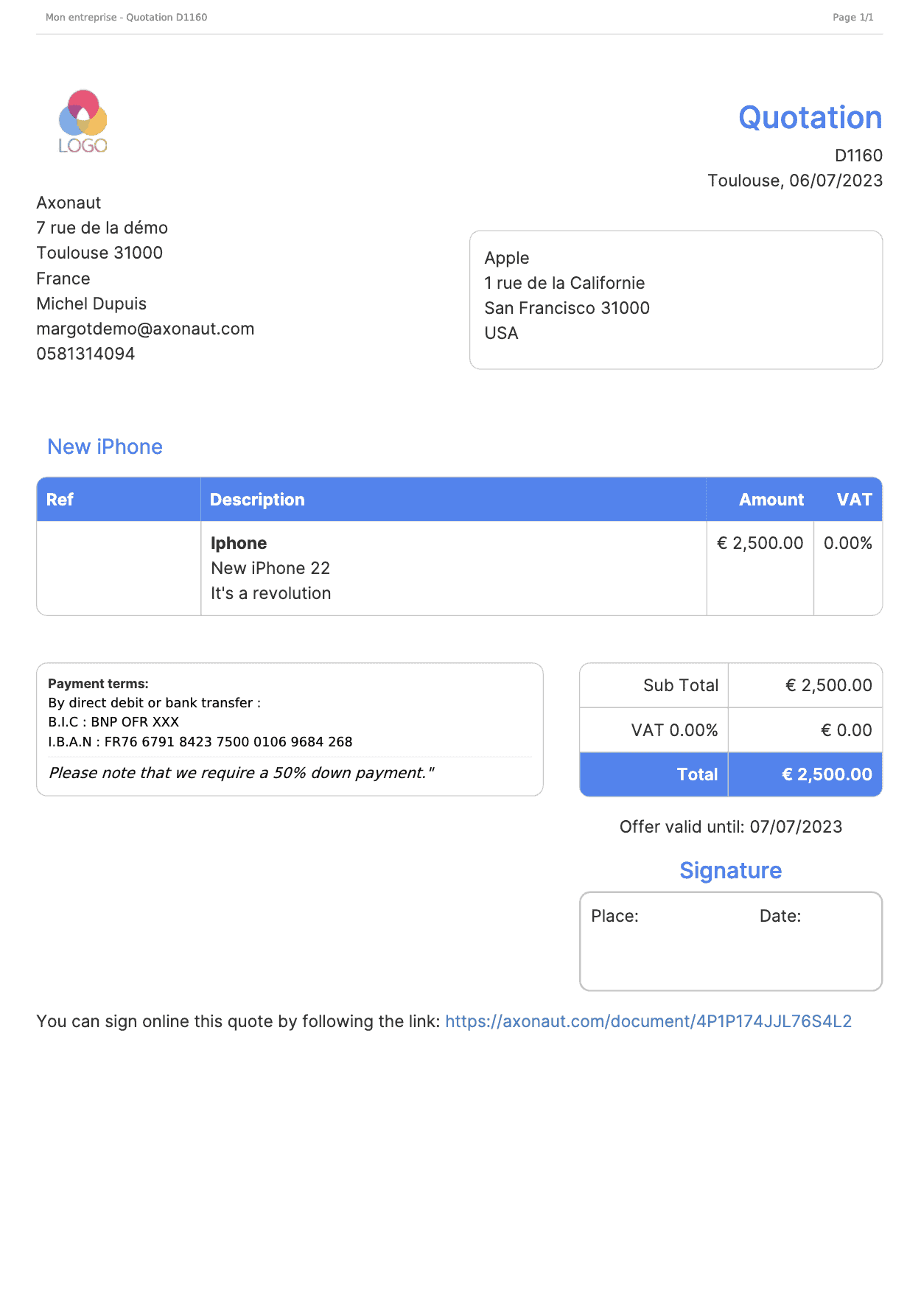Open the axonaut.com online signing link

tap(648, 1021)
